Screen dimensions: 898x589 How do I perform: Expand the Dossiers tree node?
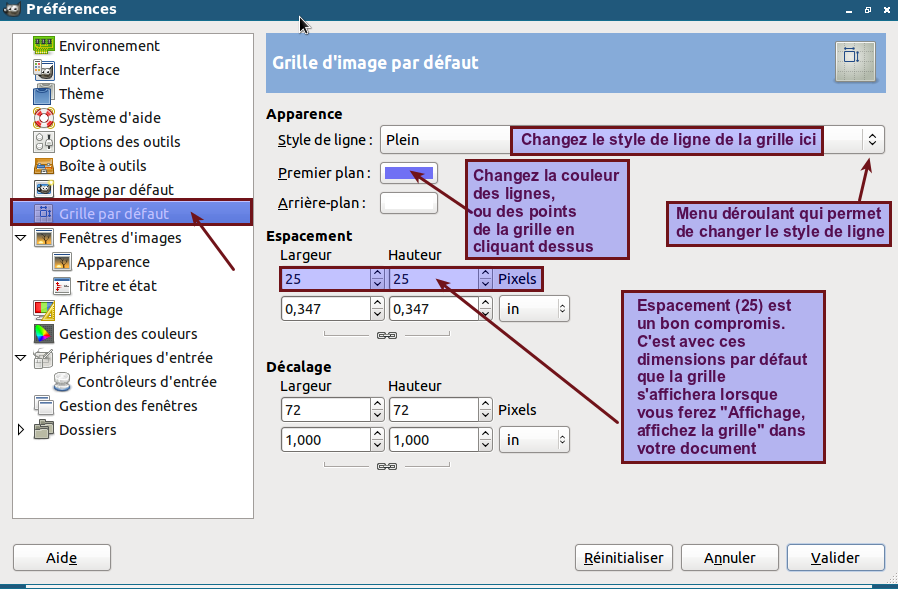coord(22,430)
